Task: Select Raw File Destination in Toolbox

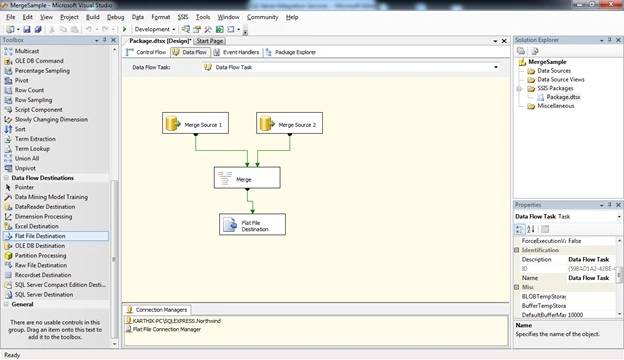Action: 41,265
